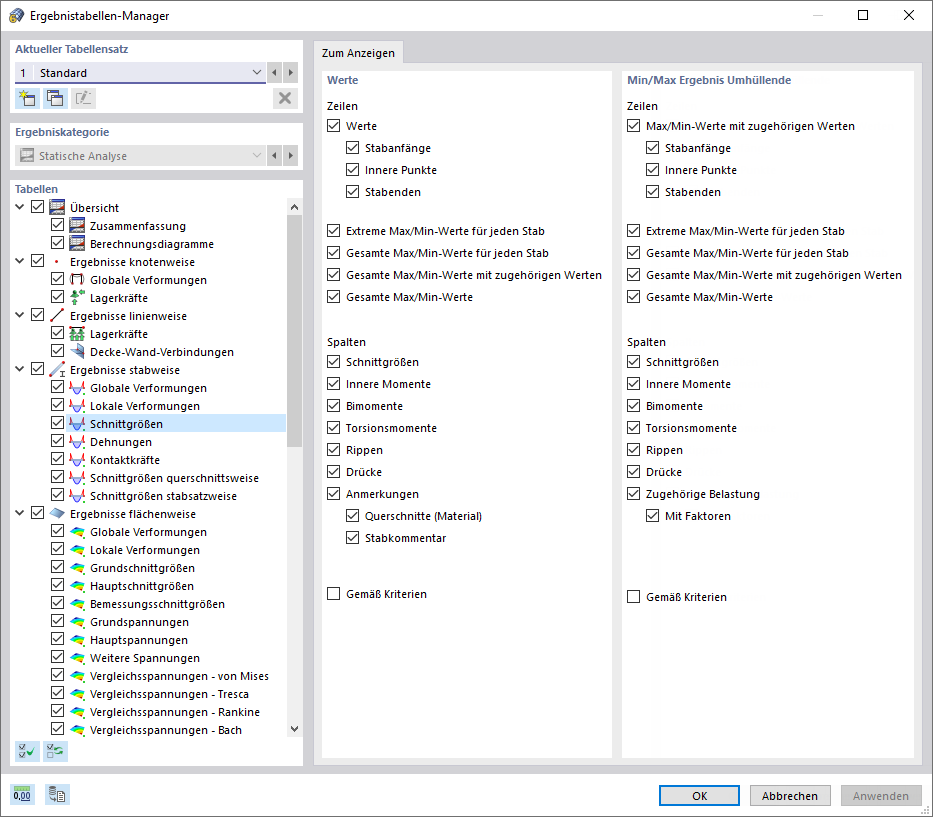Click the copy table set icon
Screen dimensions: 933x817
coord(55,98)
